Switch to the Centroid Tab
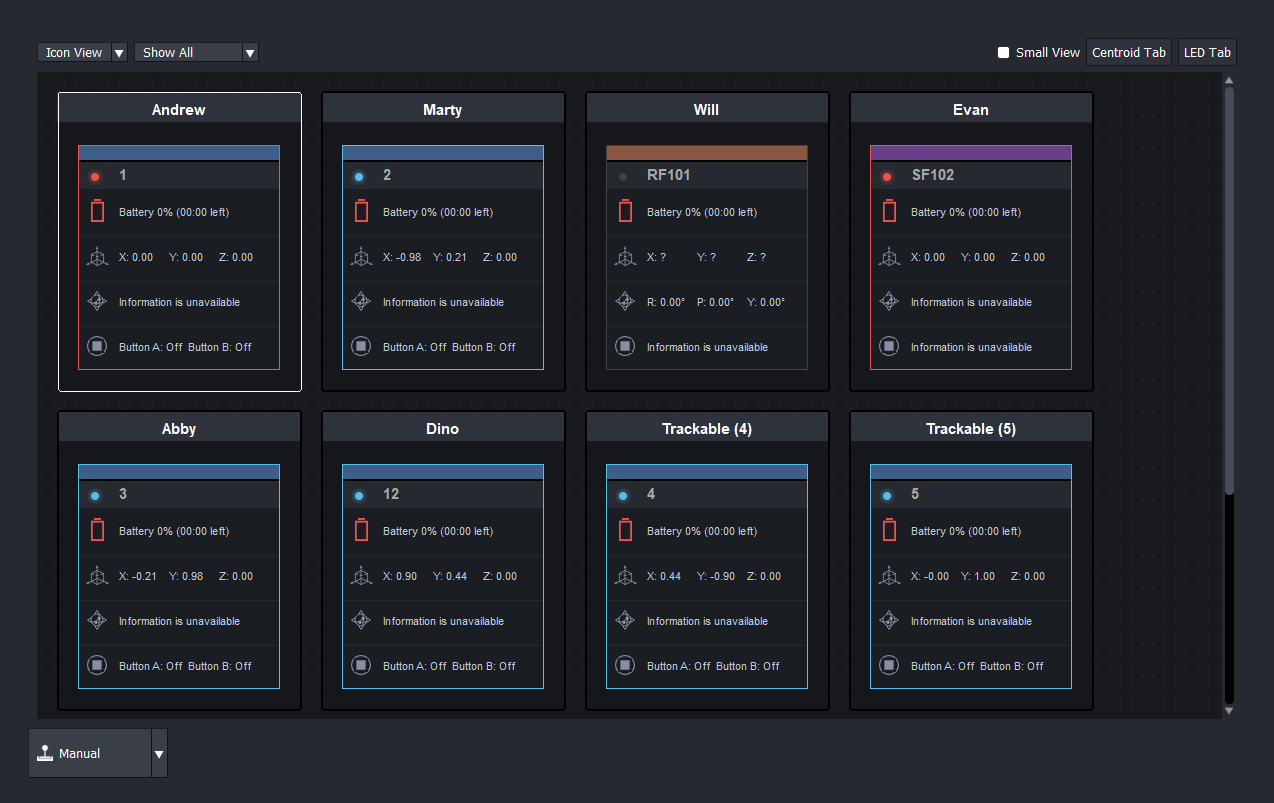This screenshot has width=1274, height=803. (1129, 52)
